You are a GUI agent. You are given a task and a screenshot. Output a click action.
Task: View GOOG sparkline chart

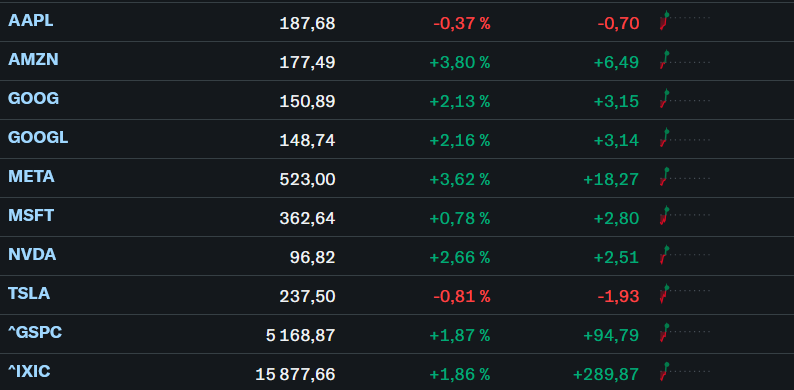tap(685, 99)
